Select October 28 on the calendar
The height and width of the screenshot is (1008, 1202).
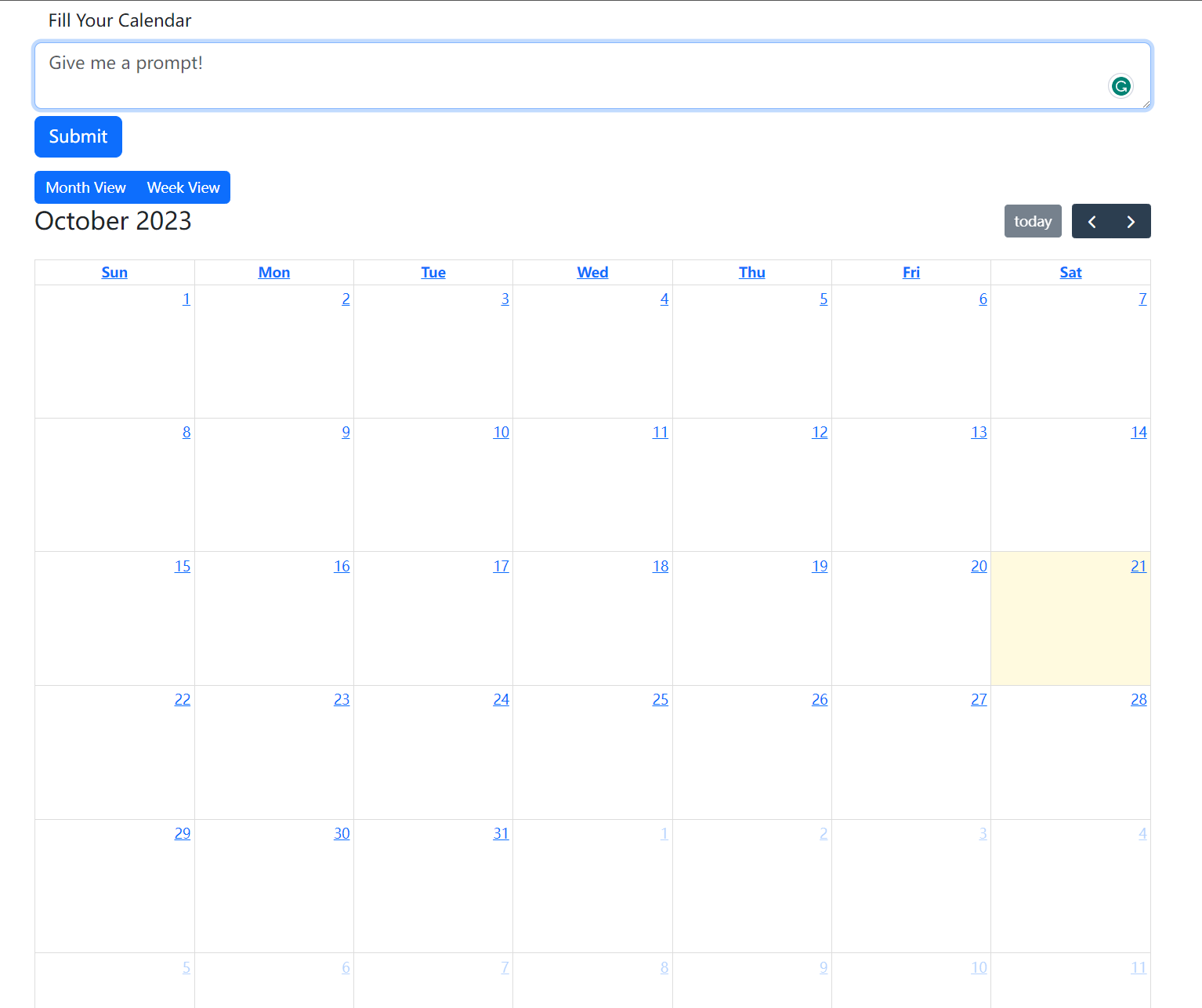1139,699
